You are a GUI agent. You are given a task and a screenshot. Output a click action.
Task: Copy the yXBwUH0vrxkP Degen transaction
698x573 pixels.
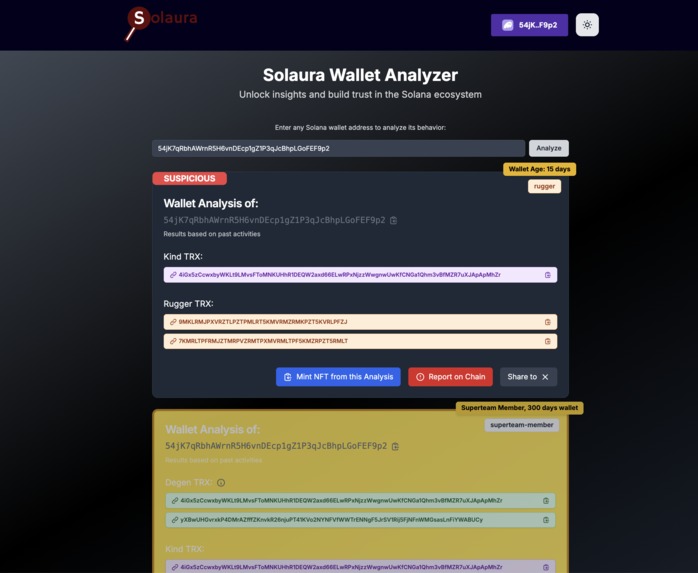click(x=546, y=520)
